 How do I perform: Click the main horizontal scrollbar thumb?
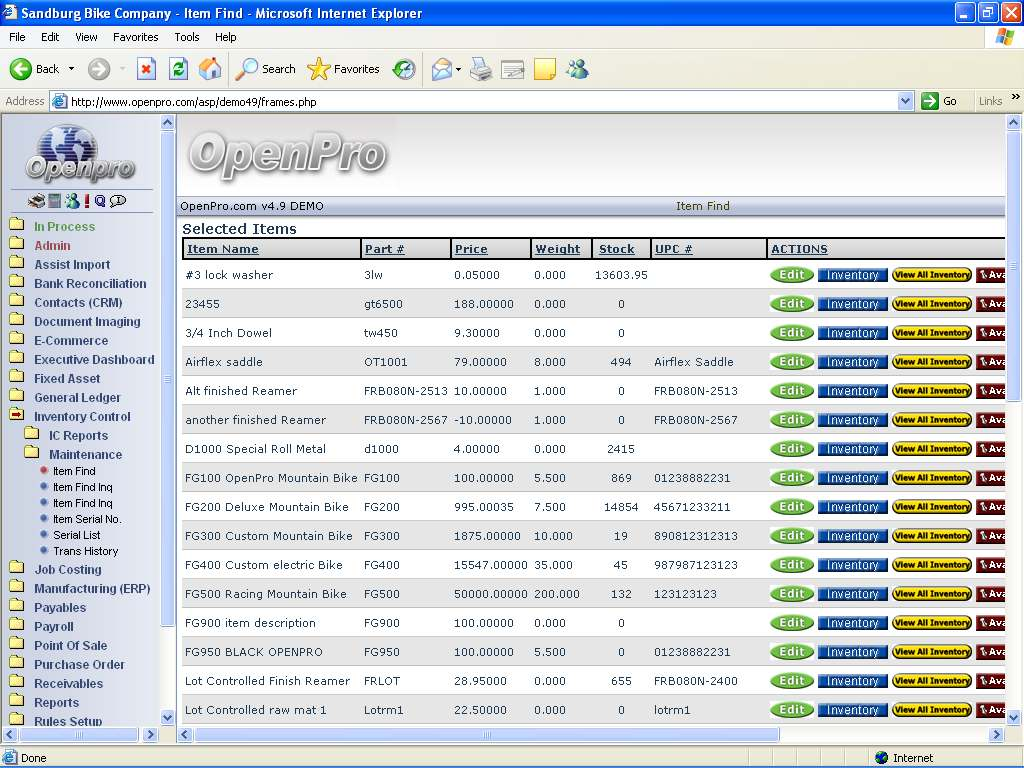click(x=486, y=734)
